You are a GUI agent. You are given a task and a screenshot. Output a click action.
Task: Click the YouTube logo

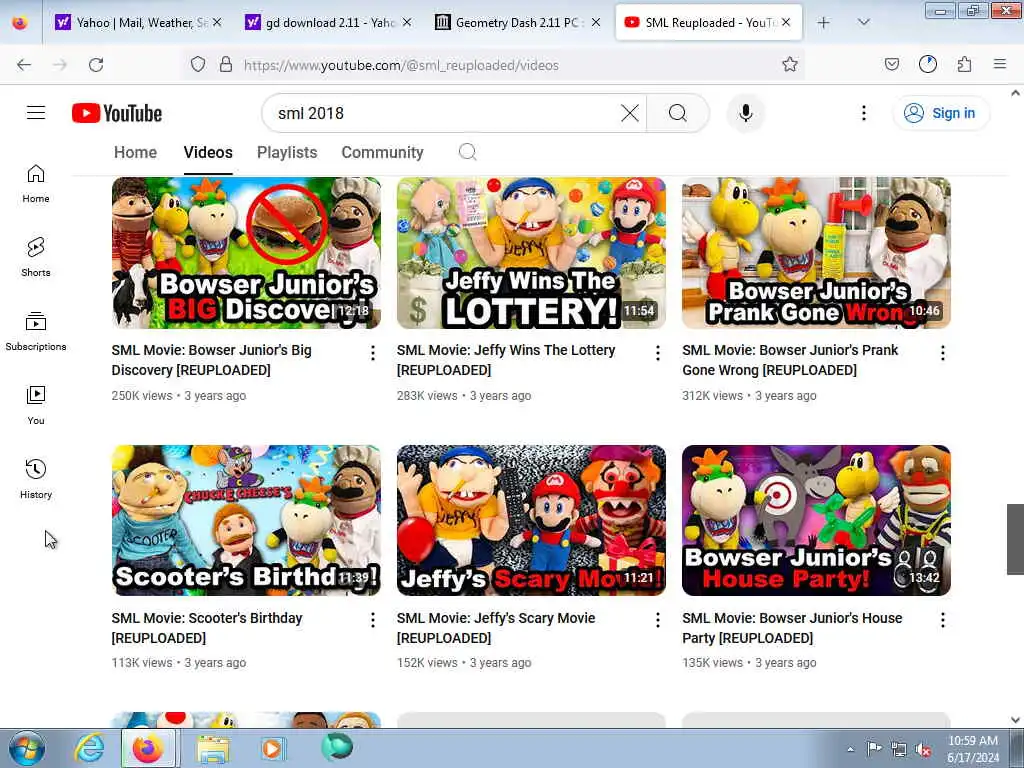click(117, 113)
